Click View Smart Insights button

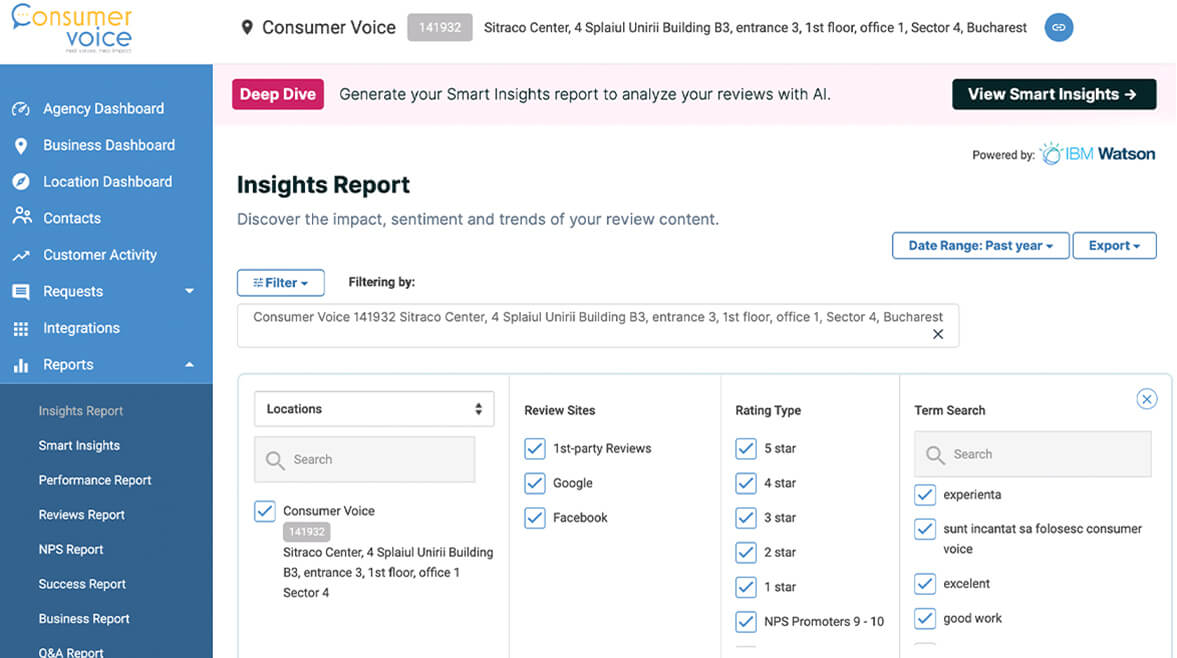(x=1054, y=95)
